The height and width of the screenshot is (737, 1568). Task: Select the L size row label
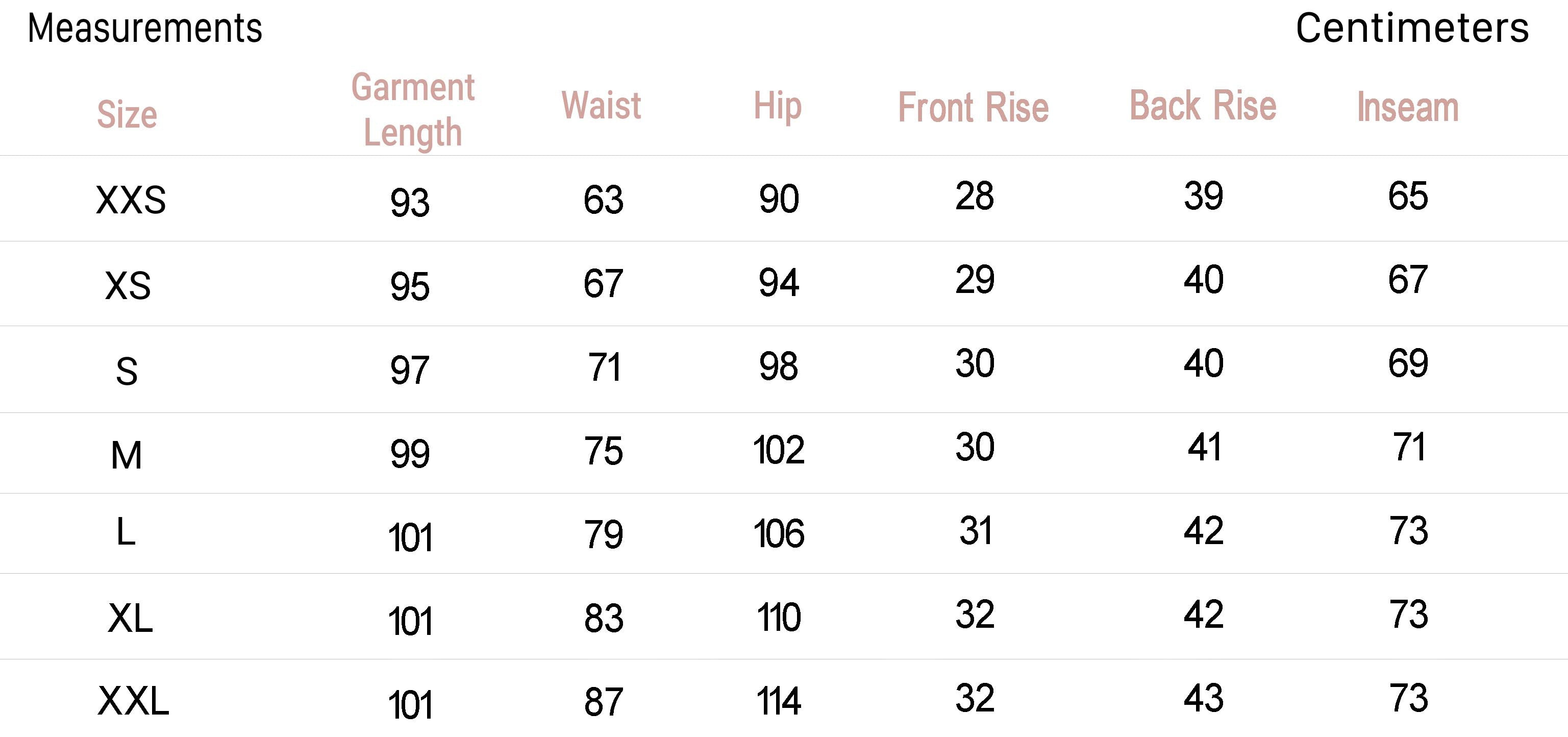pos(126,532)
